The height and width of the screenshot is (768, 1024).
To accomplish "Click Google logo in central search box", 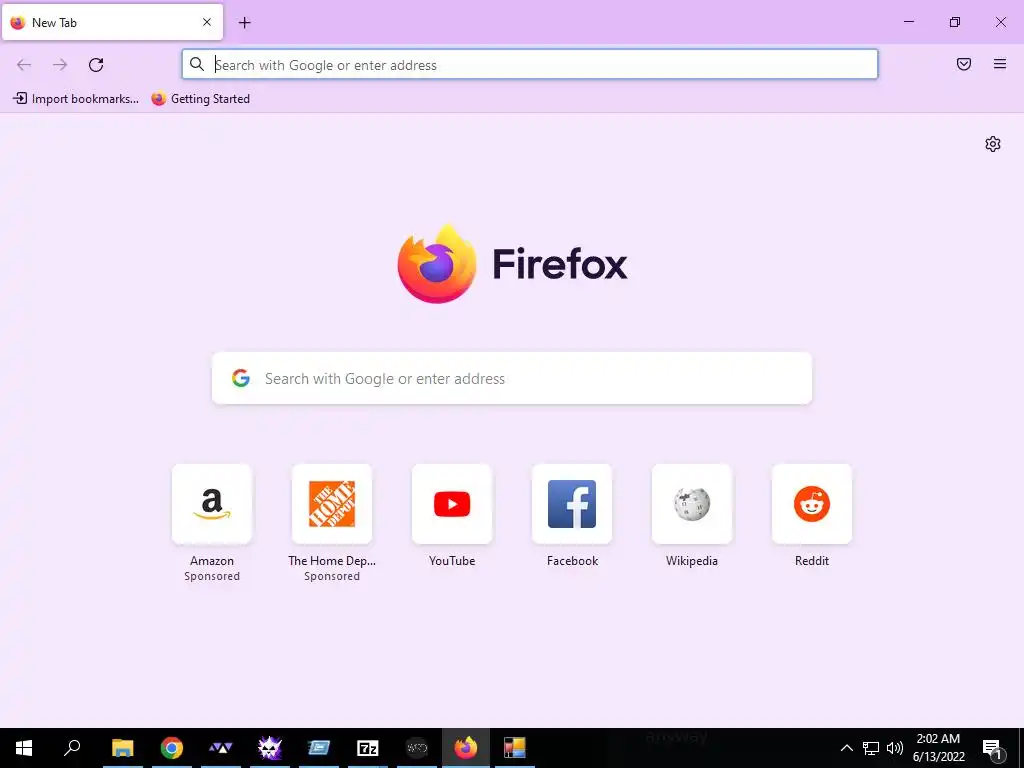I will click(x=241, y=378).
